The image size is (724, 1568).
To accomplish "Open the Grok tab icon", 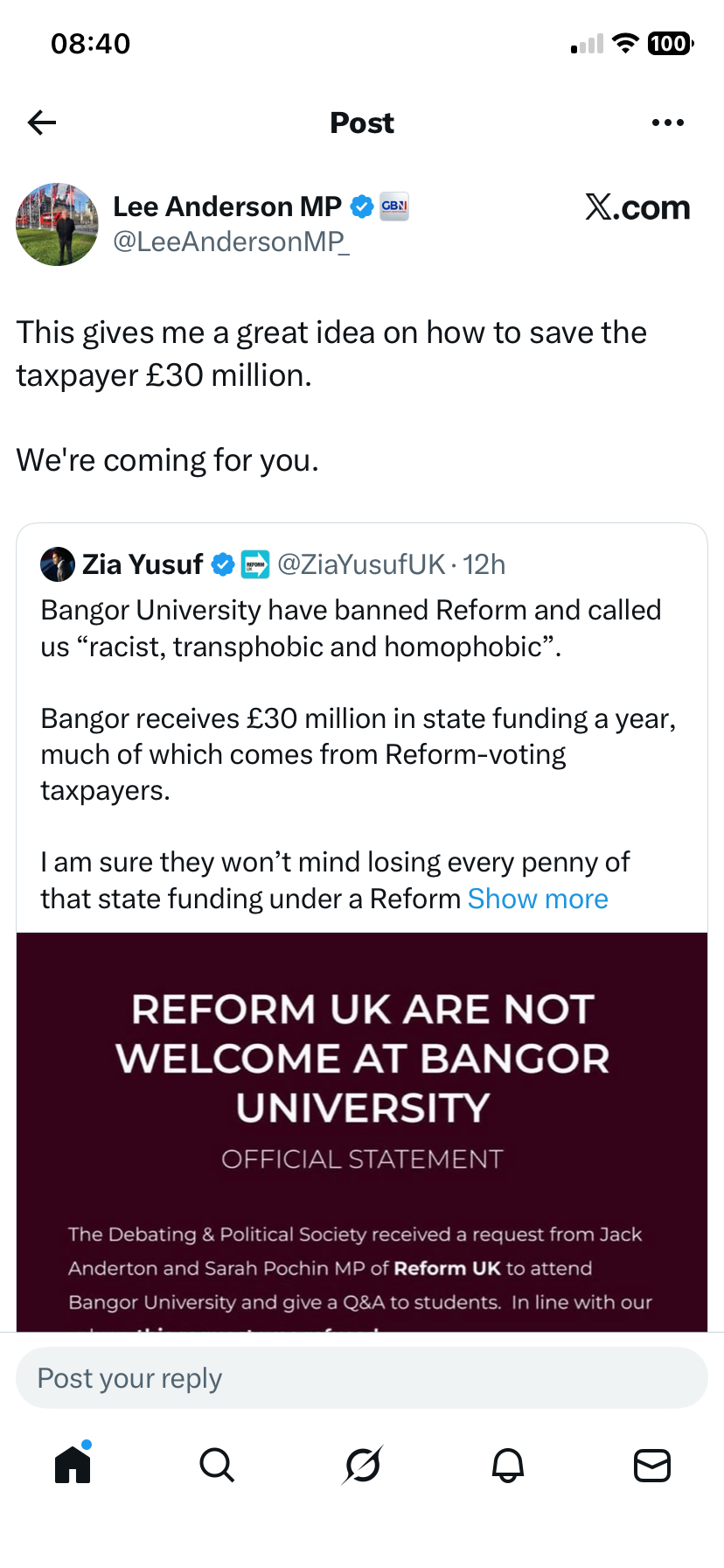I will (362, 1464).
